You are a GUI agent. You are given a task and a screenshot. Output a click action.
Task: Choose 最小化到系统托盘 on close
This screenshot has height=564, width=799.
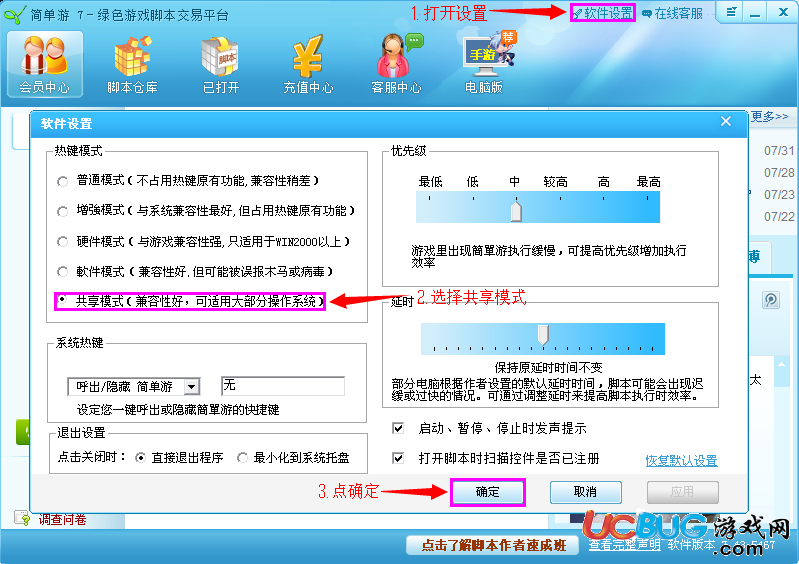point(243,458)
